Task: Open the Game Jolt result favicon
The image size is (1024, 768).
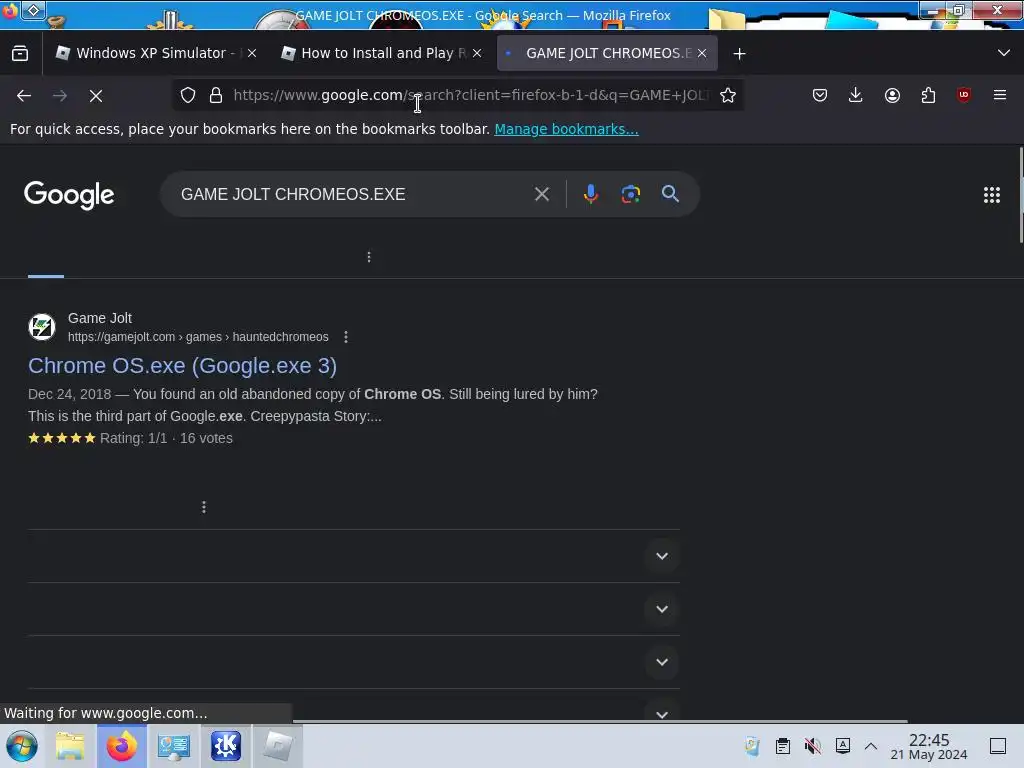Action: coord(42,327)
